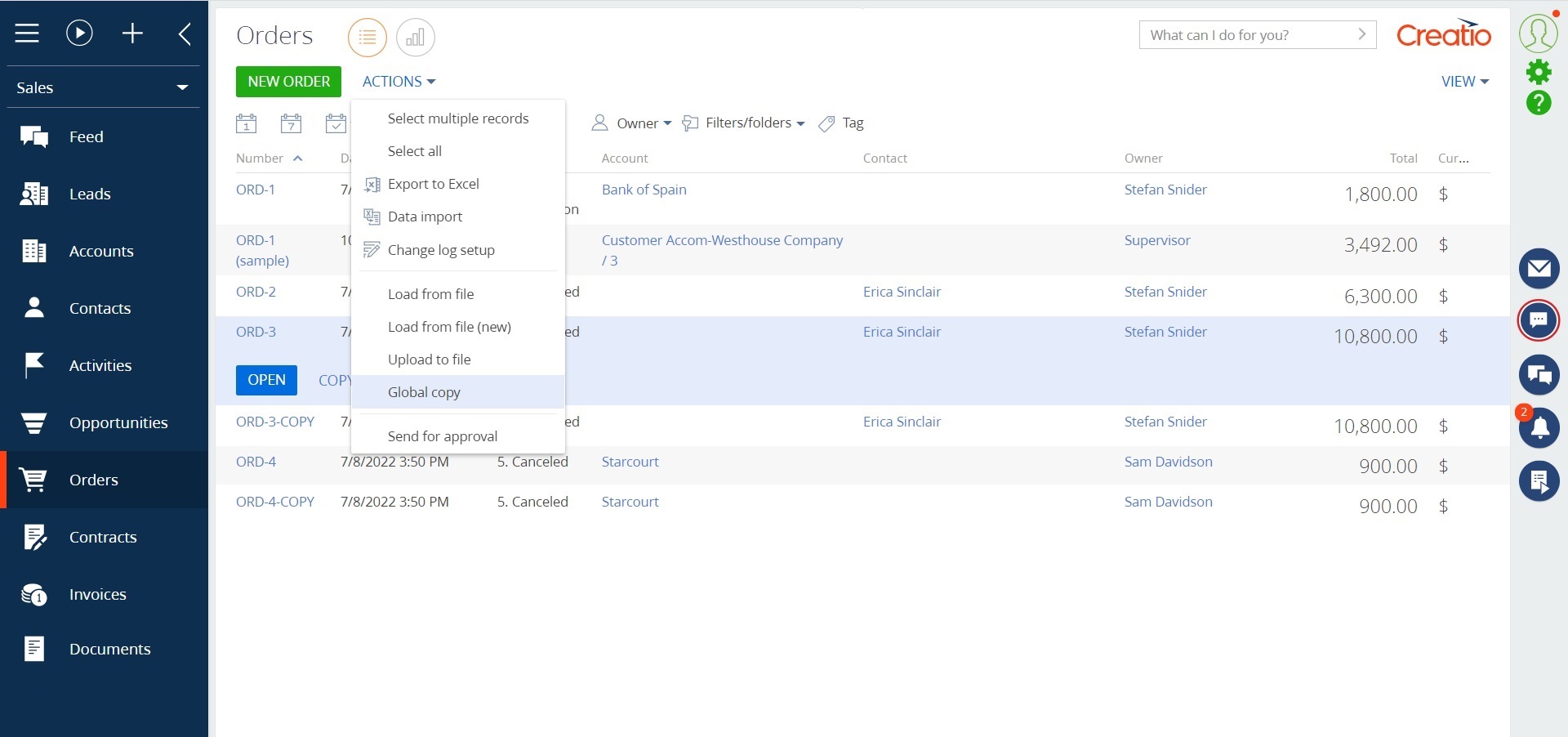
Task: Open the system settings gear icon
Action: (1540, 72)
